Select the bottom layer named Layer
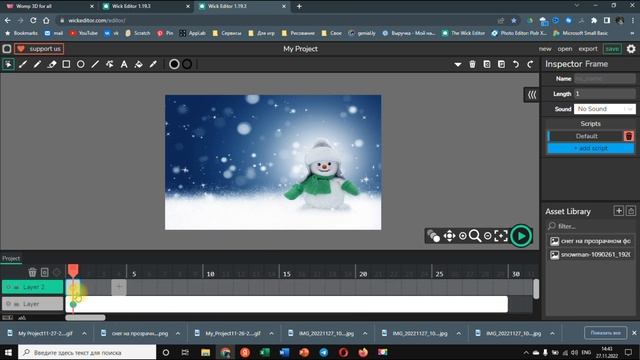Image resolution: width=640 pixels, height=360 pixels. tap(33, 304)
